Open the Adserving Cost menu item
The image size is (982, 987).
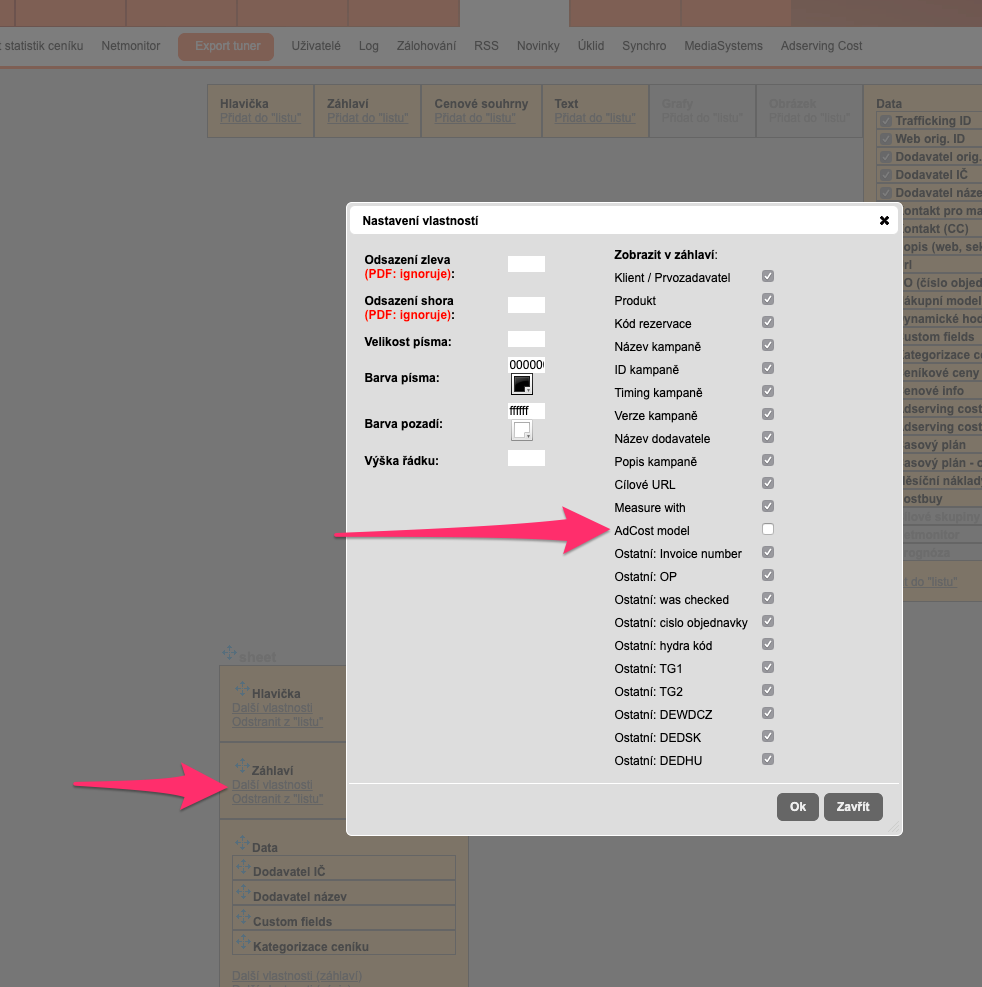pyautogui.click(x=821, y=46)
